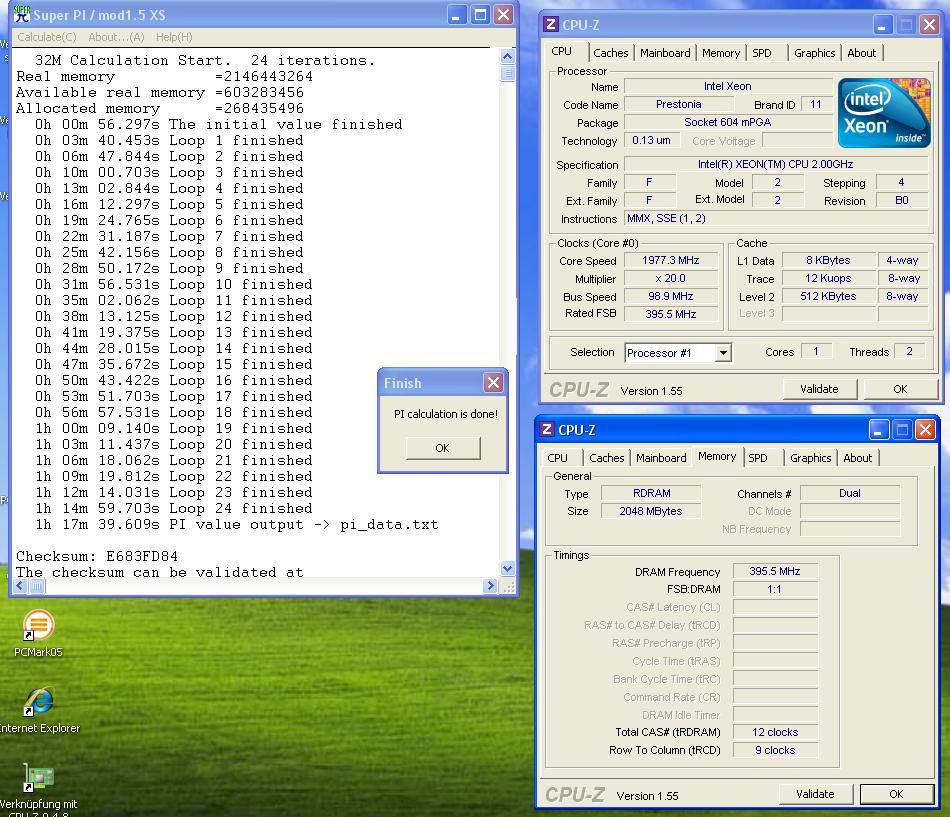Minimize the top CPU-Z window
The height and width of the screenshot is (817, 950).
(x=882, y=25)
